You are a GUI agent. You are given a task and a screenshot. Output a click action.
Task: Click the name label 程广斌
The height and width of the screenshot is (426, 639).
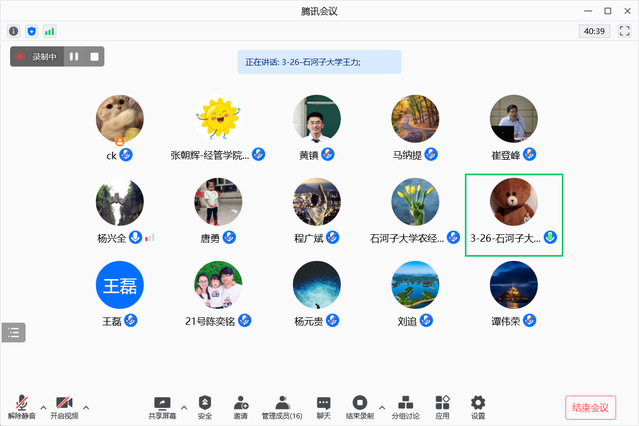[308, 238]
